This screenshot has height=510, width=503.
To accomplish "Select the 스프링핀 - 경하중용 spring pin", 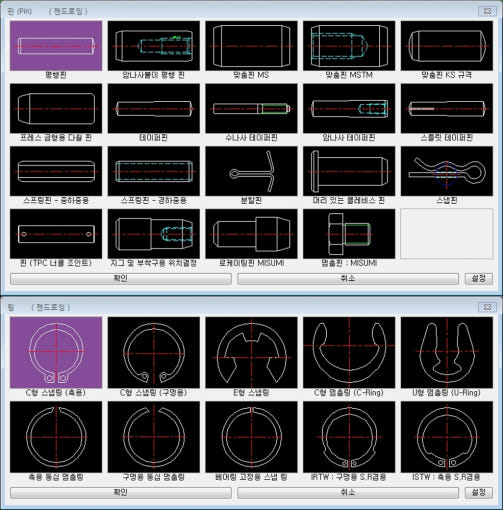I will coord(154,171).
